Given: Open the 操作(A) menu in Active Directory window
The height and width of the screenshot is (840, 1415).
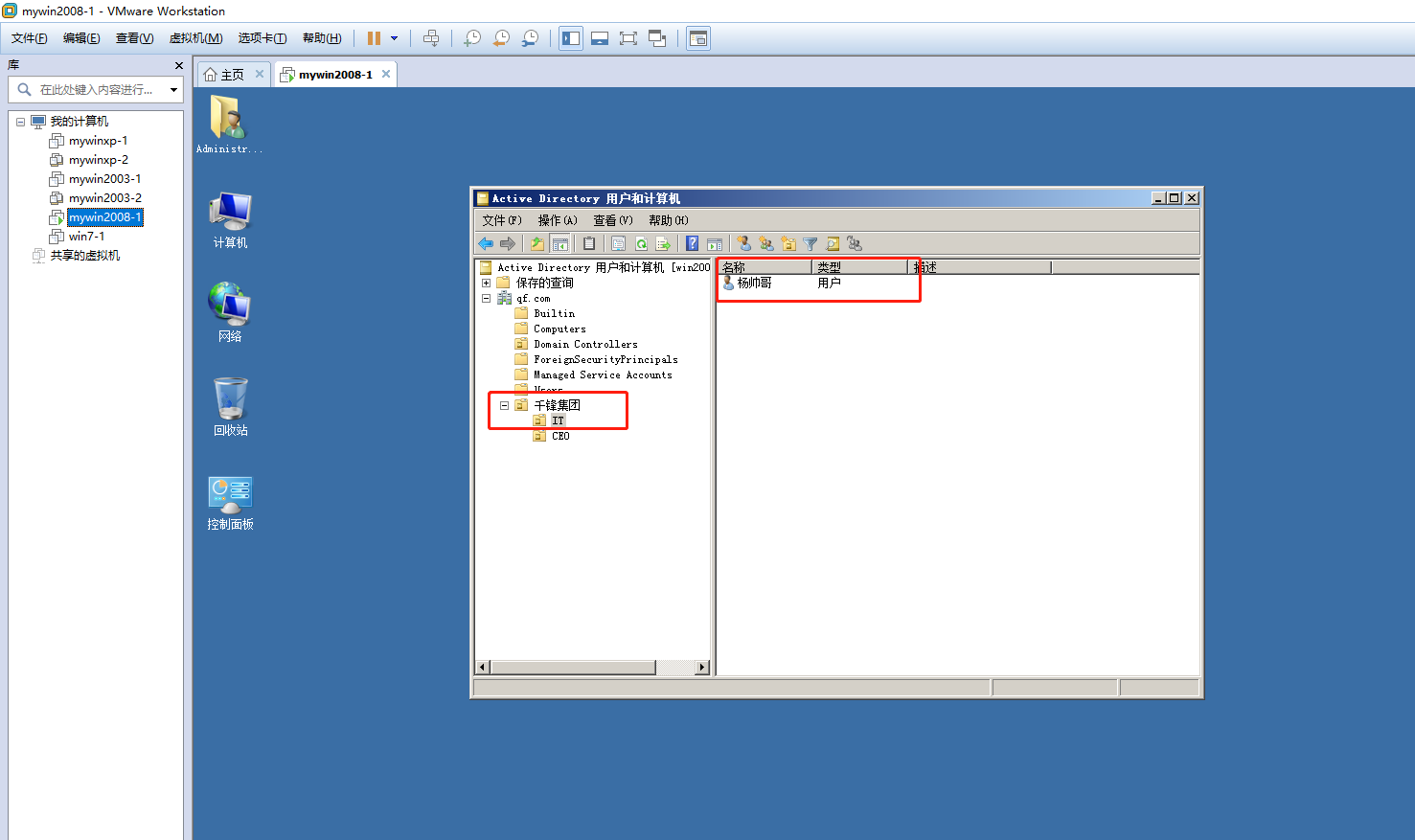Looking at the screenshot, I should pos(557,220).
